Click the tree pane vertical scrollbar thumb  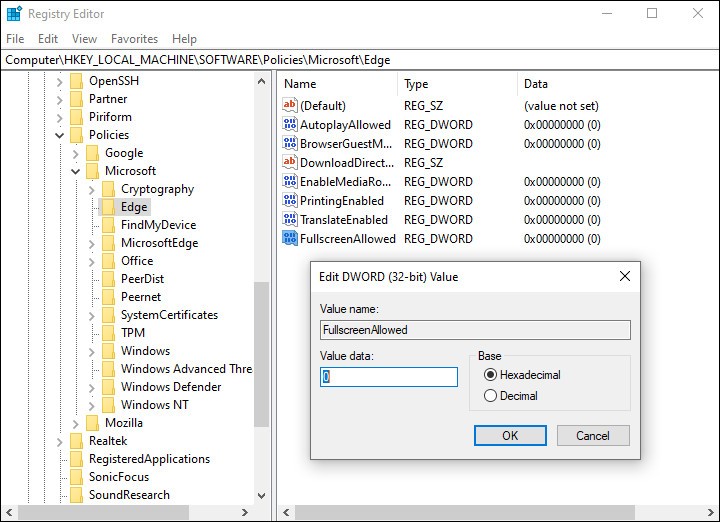coord(261,354)
